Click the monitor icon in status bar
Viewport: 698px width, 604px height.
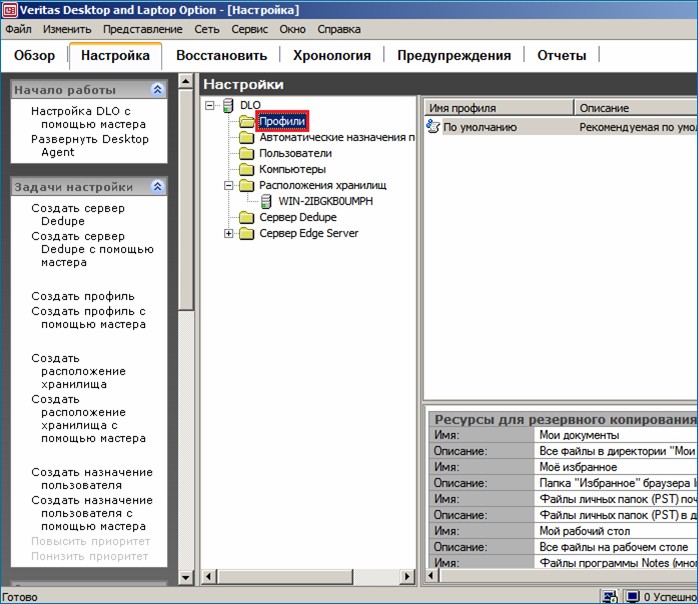click(632, 596)
